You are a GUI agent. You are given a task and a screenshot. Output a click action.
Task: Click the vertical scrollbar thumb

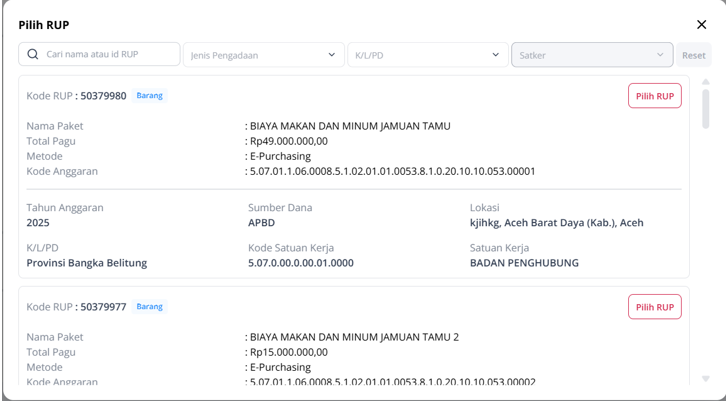[706, 109]
